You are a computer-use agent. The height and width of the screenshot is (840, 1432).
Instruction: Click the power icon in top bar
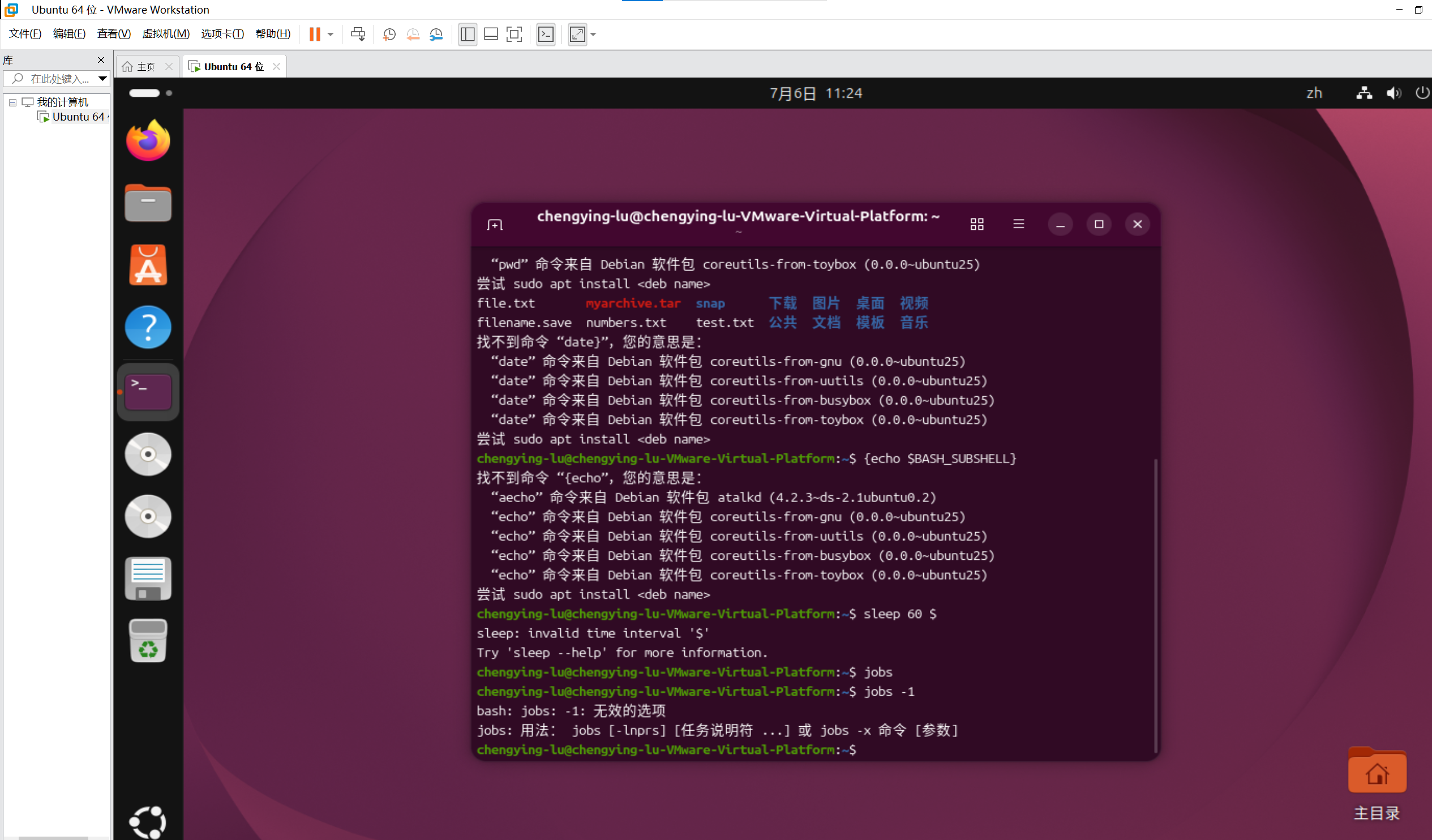1422,93
